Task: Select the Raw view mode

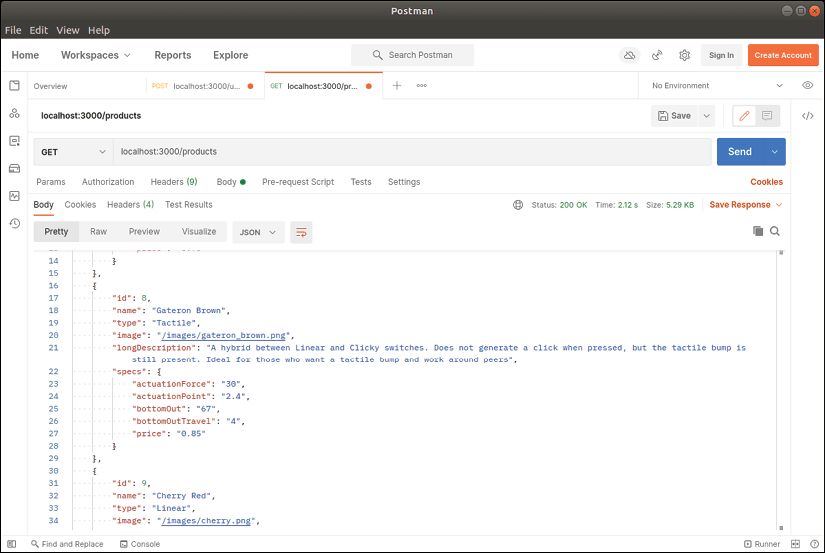Action: 98,232
